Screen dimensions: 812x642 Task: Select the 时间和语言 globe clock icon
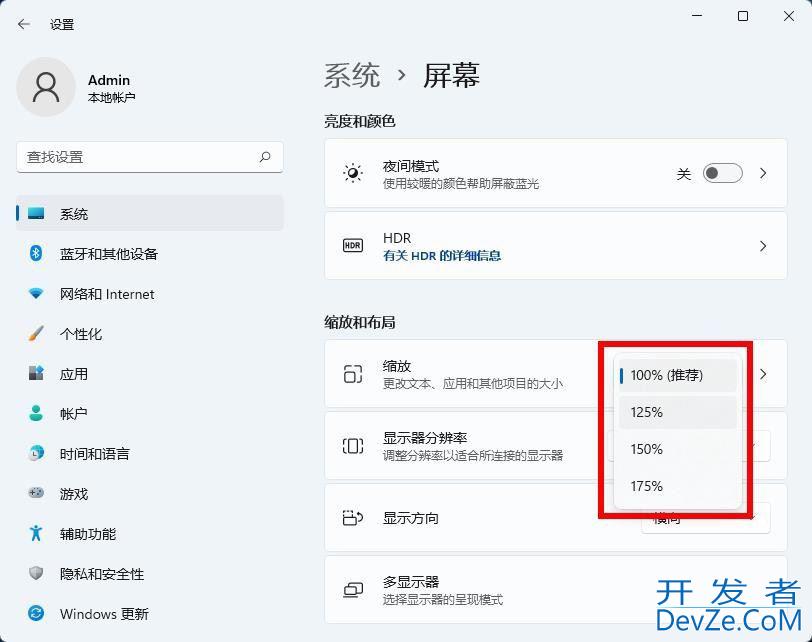[36, 453]
